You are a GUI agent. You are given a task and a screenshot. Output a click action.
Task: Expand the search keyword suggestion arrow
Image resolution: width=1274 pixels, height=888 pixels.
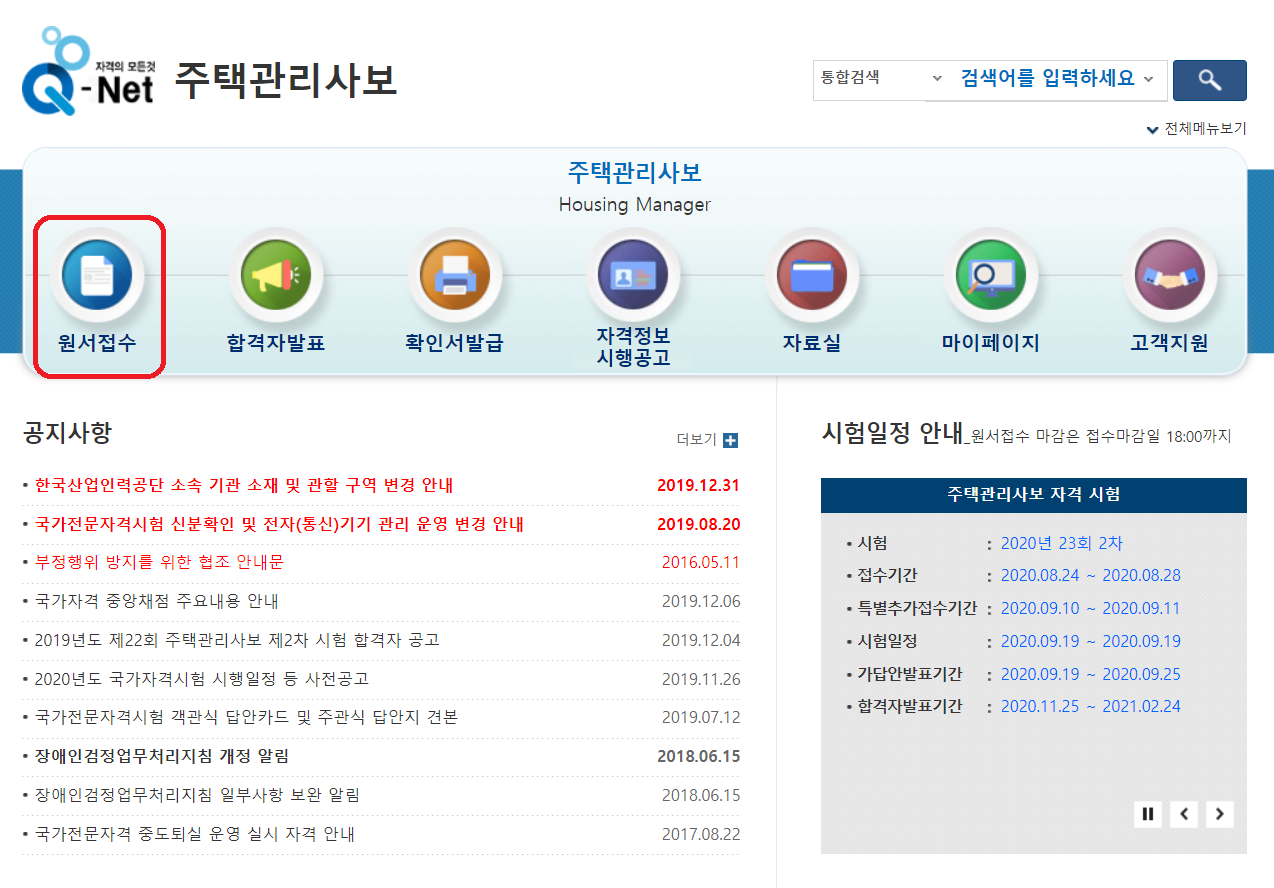pyautogui.click(x=1148, y=79)
